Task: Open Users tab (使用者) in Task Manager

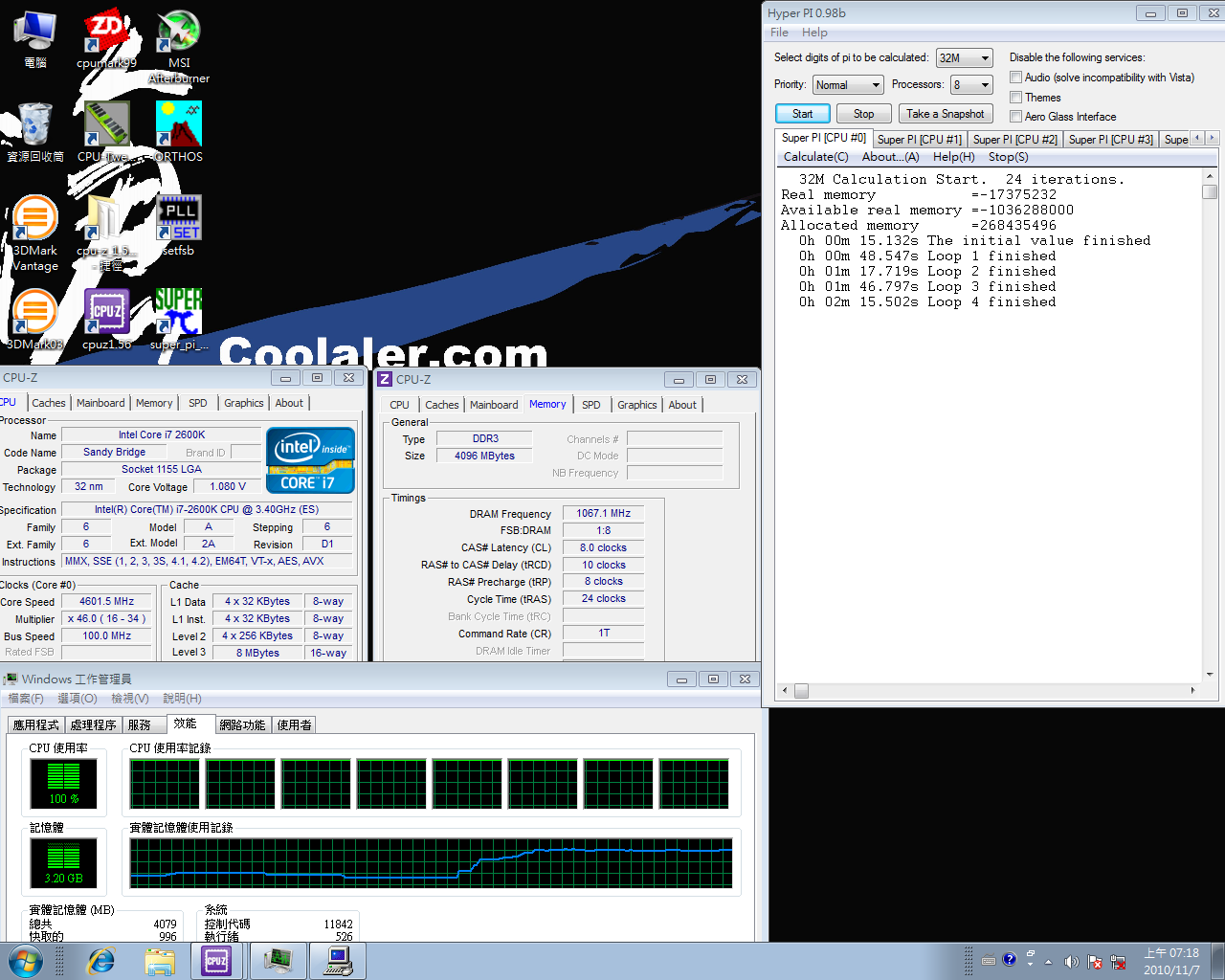Action: coord(294,725)
